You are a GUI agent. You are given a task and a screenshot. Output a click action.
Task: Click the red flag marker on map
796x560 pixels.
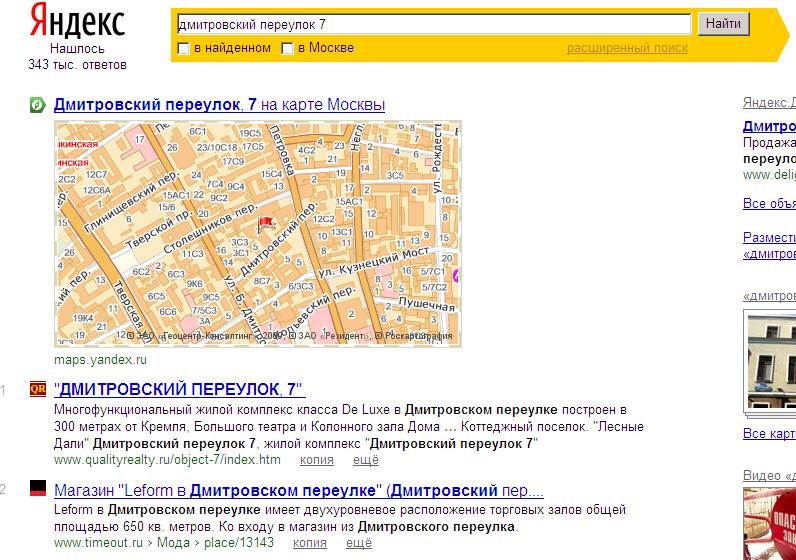[266, 223]
